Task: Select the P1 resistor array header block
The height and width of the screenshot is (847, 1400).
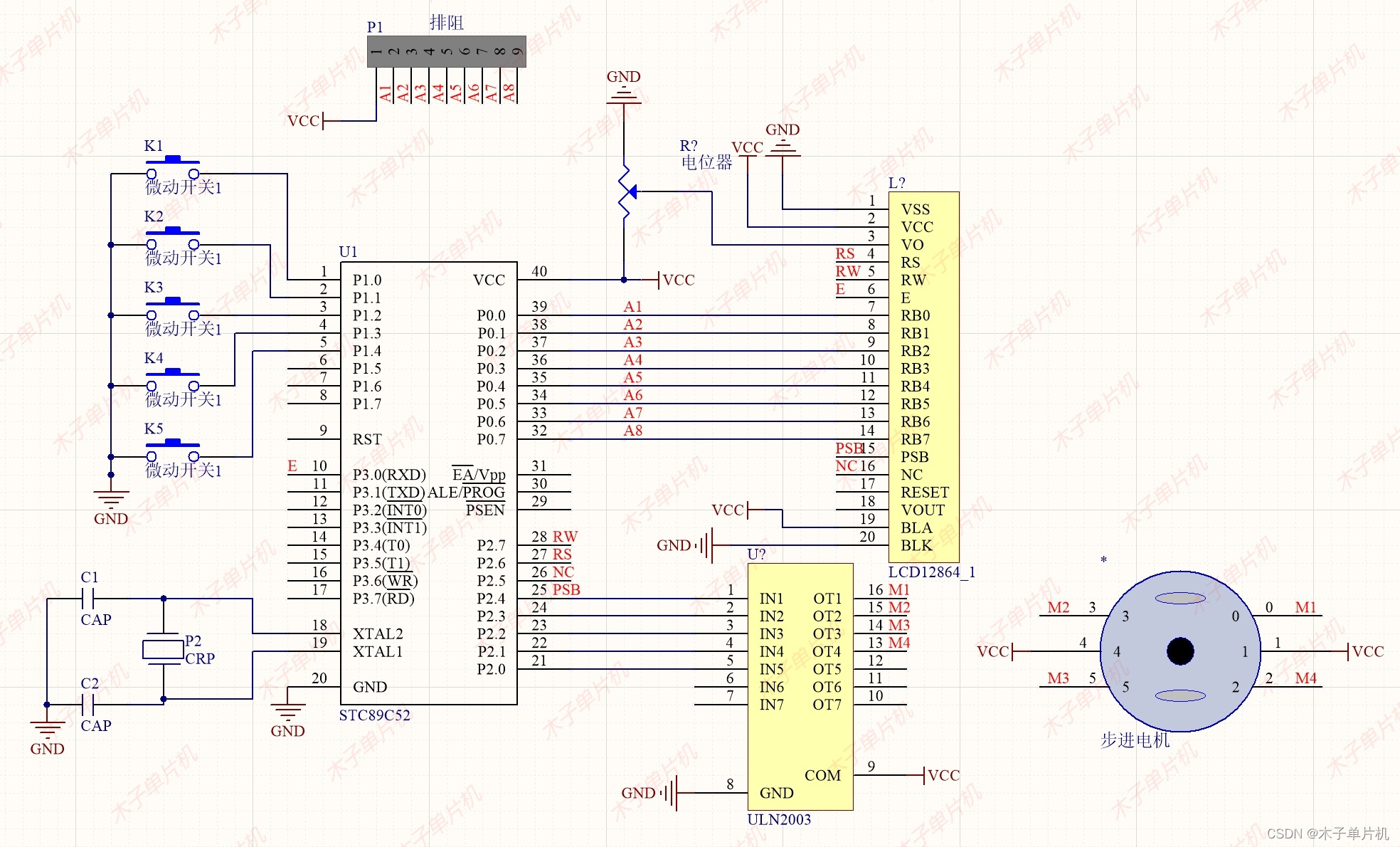Action: point(446,51)
